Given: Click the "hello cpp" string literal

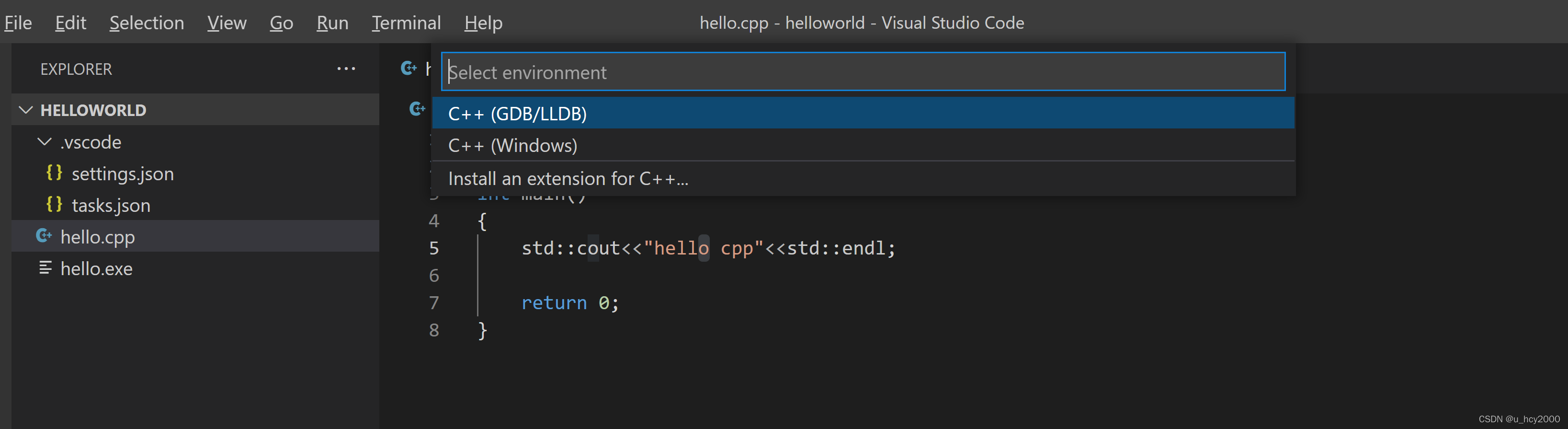Looking at the screenshot, I should pos(704,248).
